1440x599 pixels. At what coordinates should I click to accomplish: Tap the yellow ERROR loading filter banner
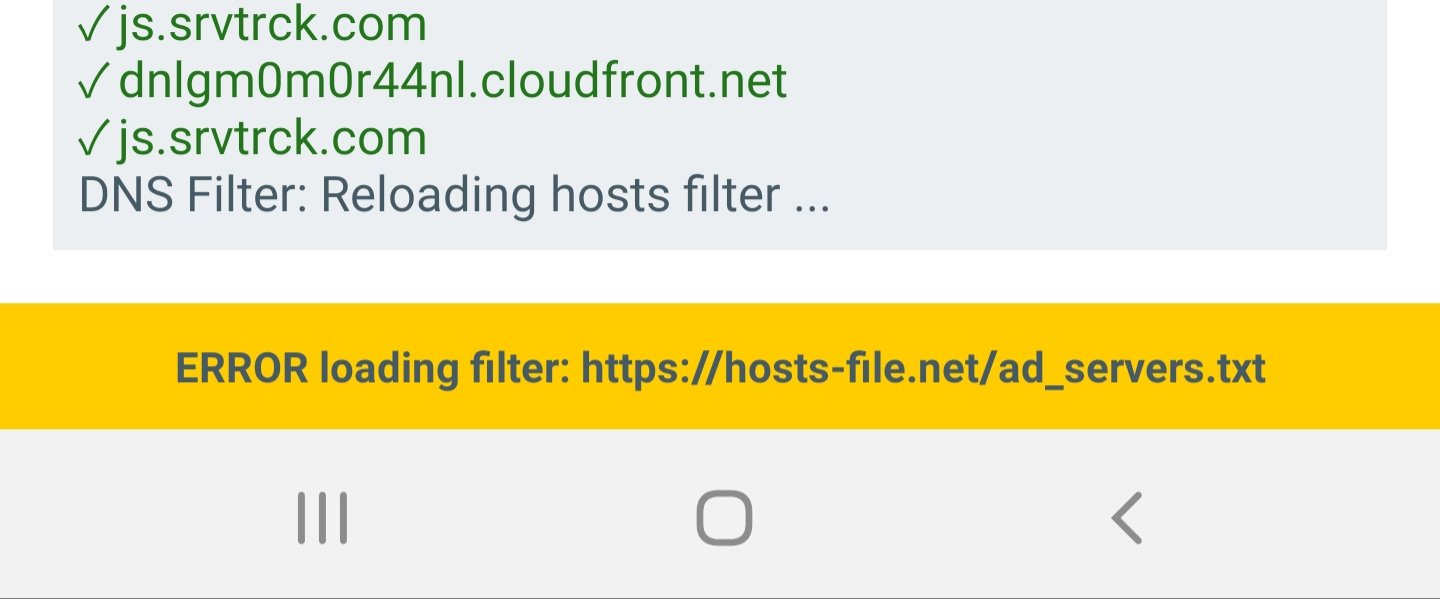pyautogui.click(x=720, y=367)
